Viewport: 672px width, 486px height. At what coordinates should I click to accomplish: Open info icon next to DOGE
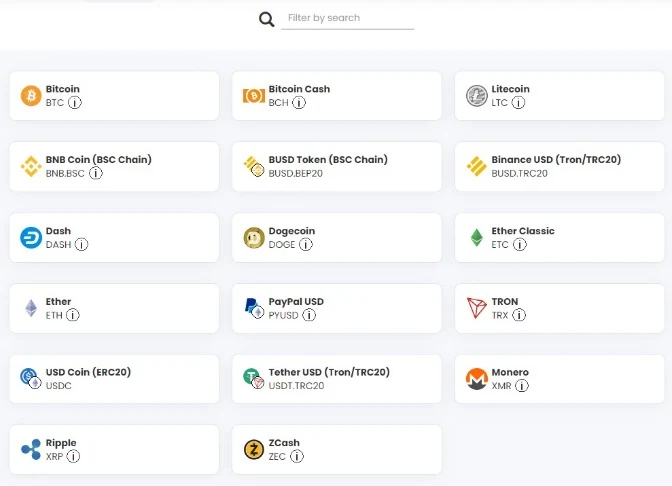click(x=306, y=244)
